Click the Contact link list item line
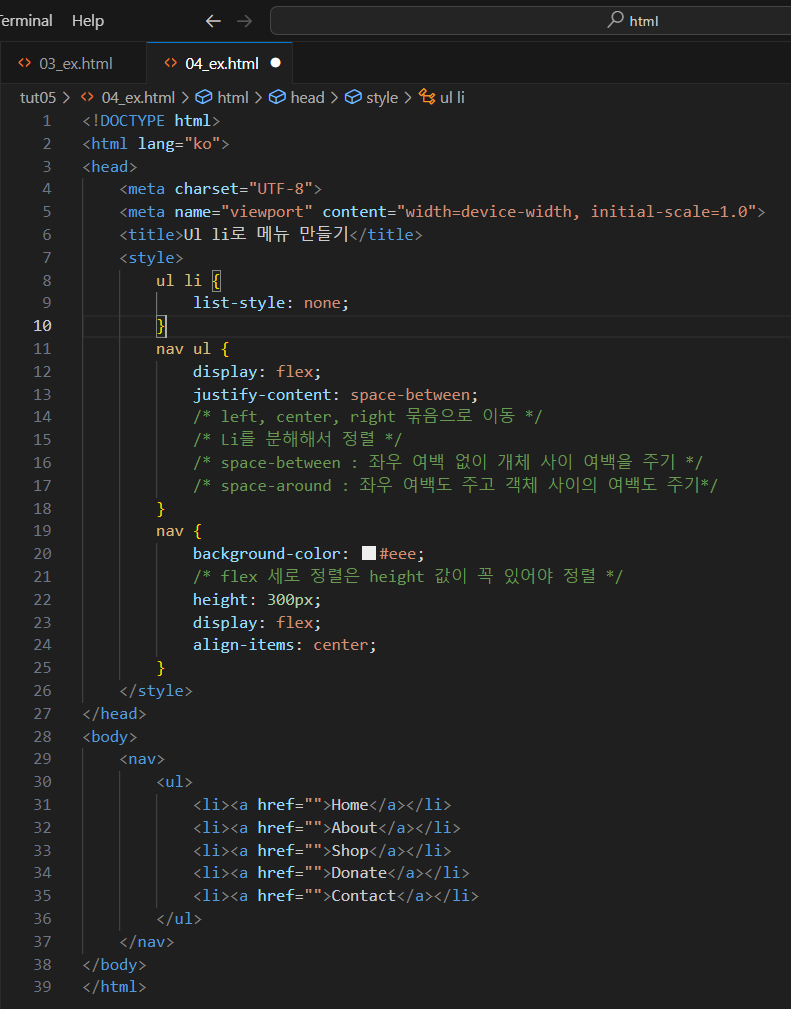Image resolution: width=791 pixels, height=1009 pixels. click(335, 896)
